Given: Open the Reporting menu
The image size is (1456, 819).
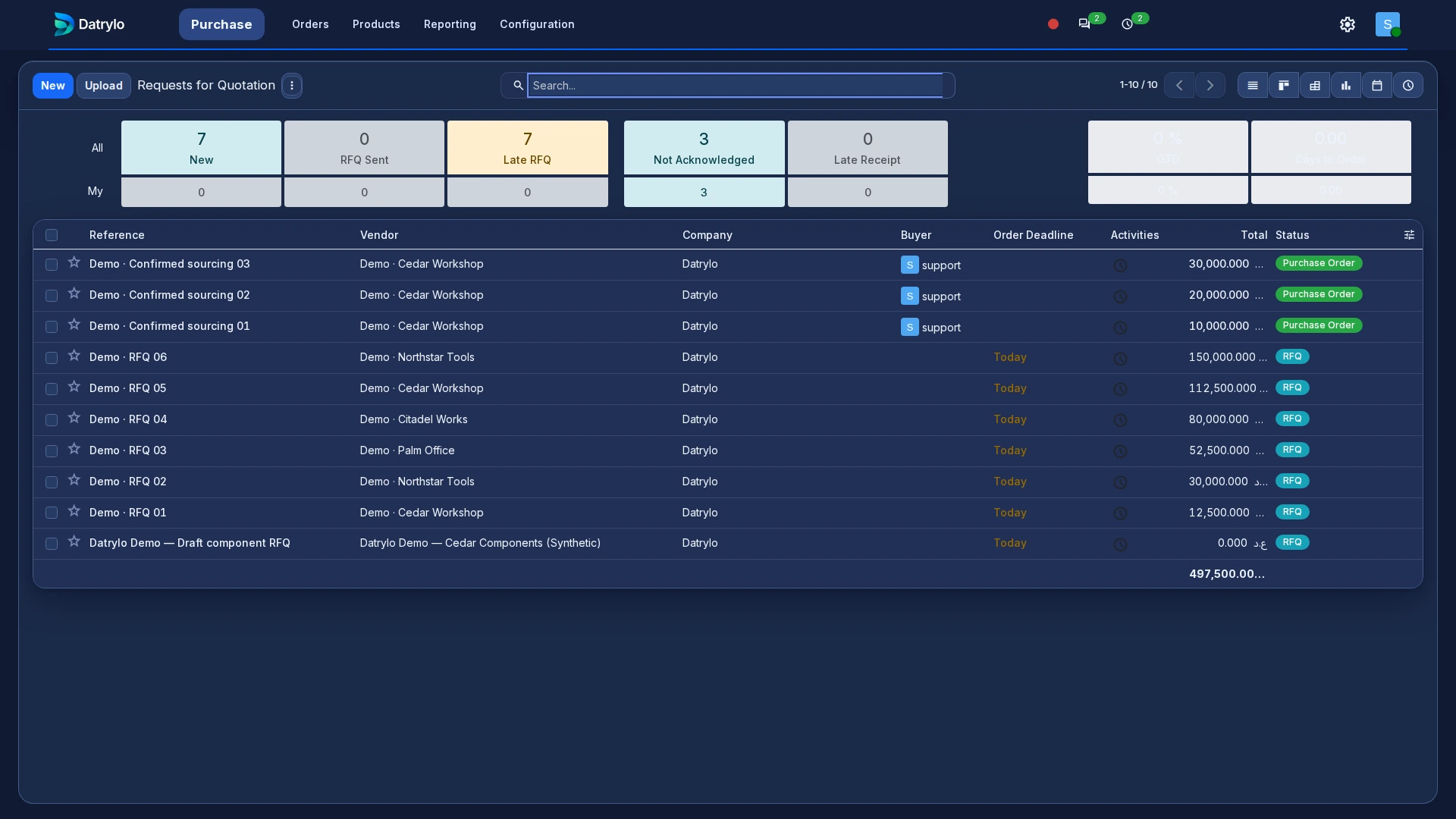Looking at the screenshot, I should [x=450, y=24].
